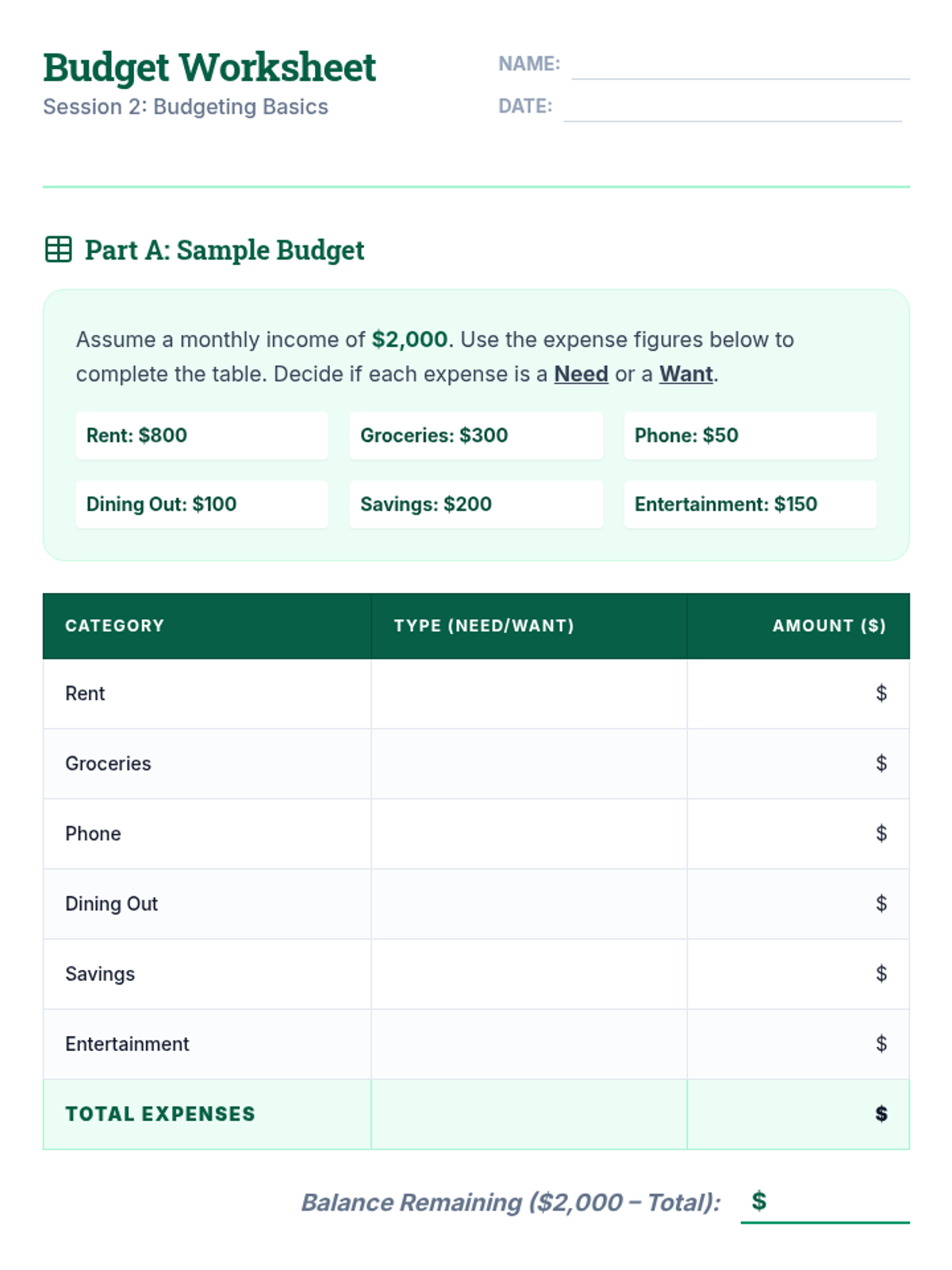Click the underlined Want link
This screenshot has width=952, height=1270.
[685, 374]
